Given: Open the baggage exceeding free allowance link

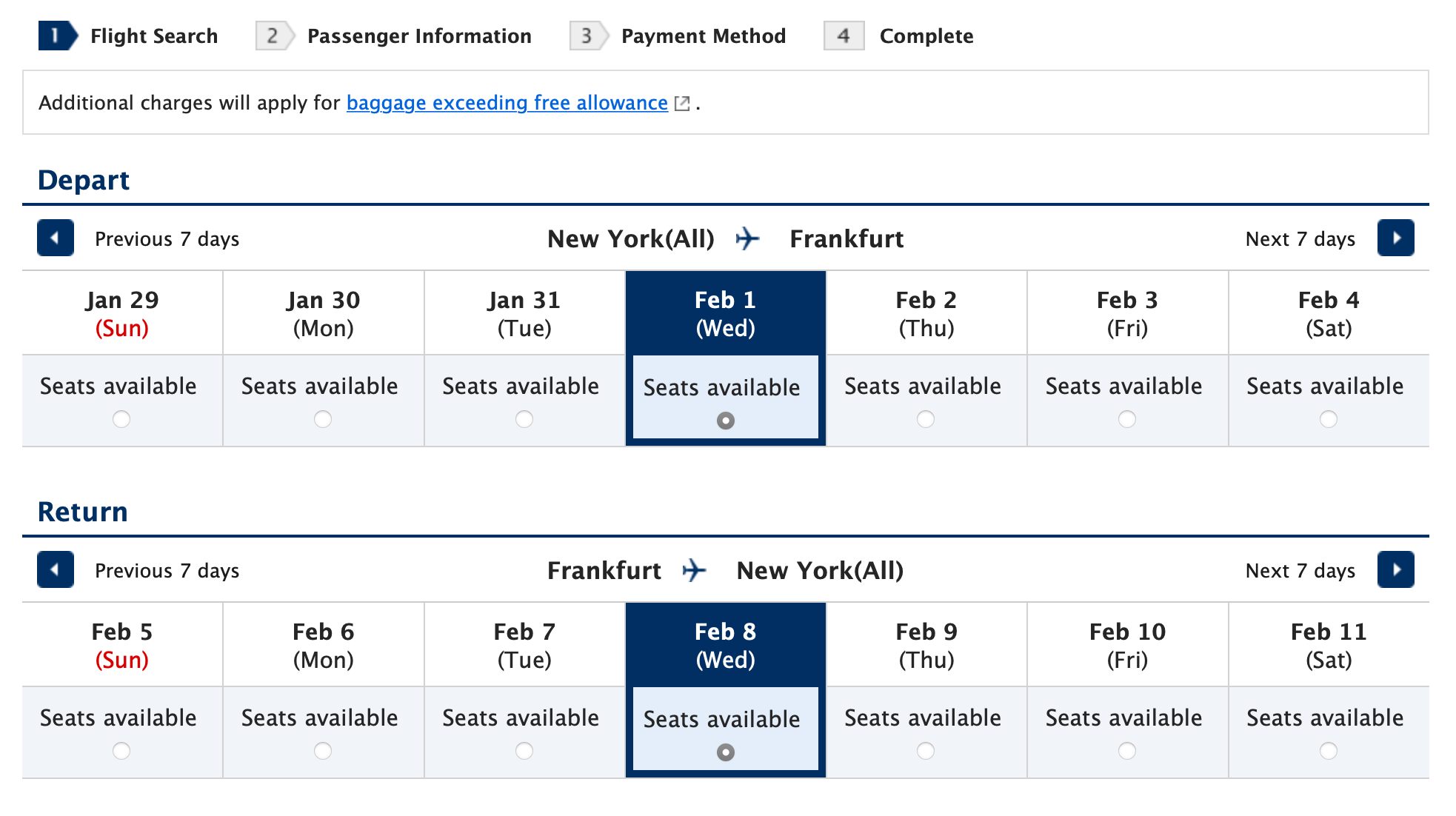Looking at the screenshot, I should point(507,103).
